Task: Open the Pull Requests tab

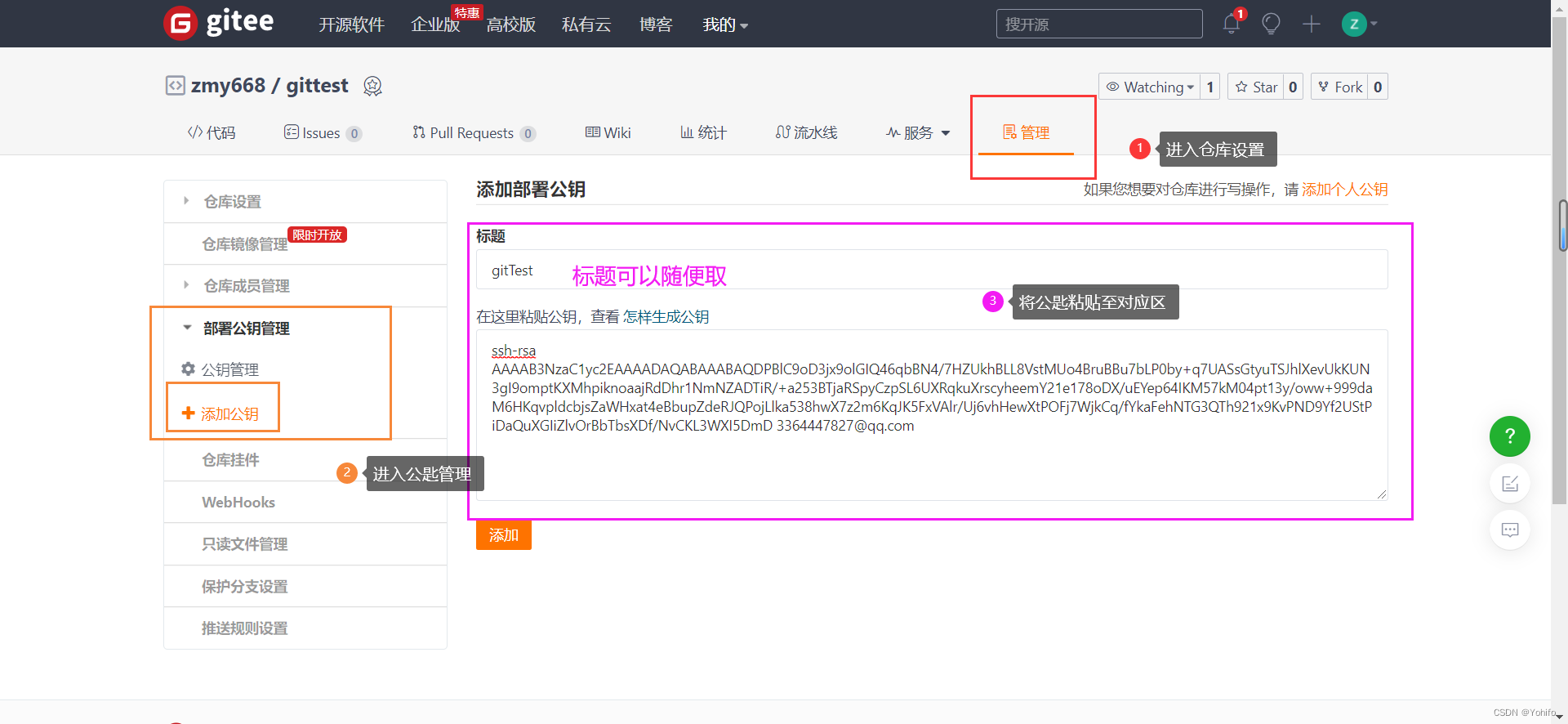Action: click(474, 133)
